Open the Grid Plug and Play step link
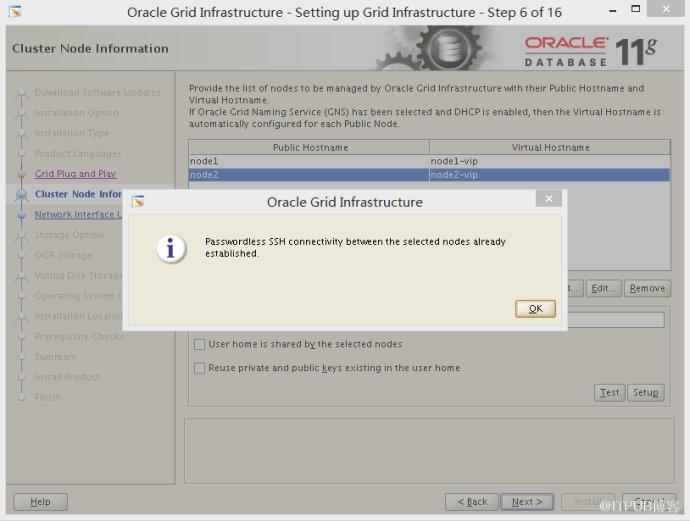 pos(76,174)
